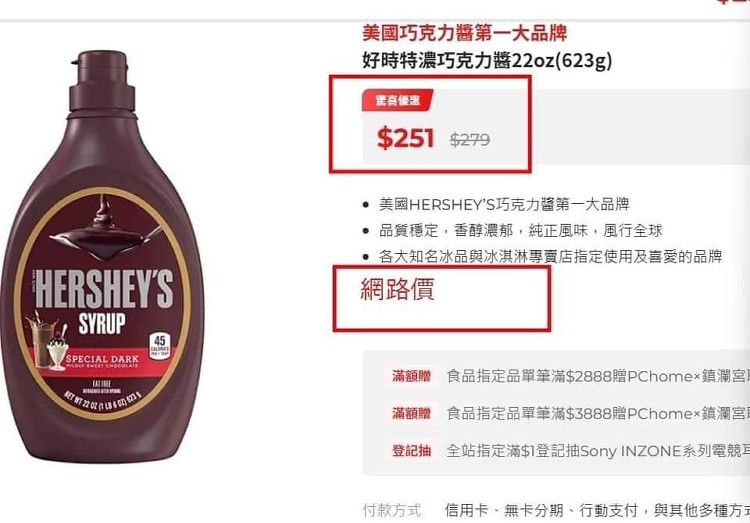Open the Sony INZONE lucky draw promotion
Viewport: 750px width, 523px height.
tap(598, 450)
